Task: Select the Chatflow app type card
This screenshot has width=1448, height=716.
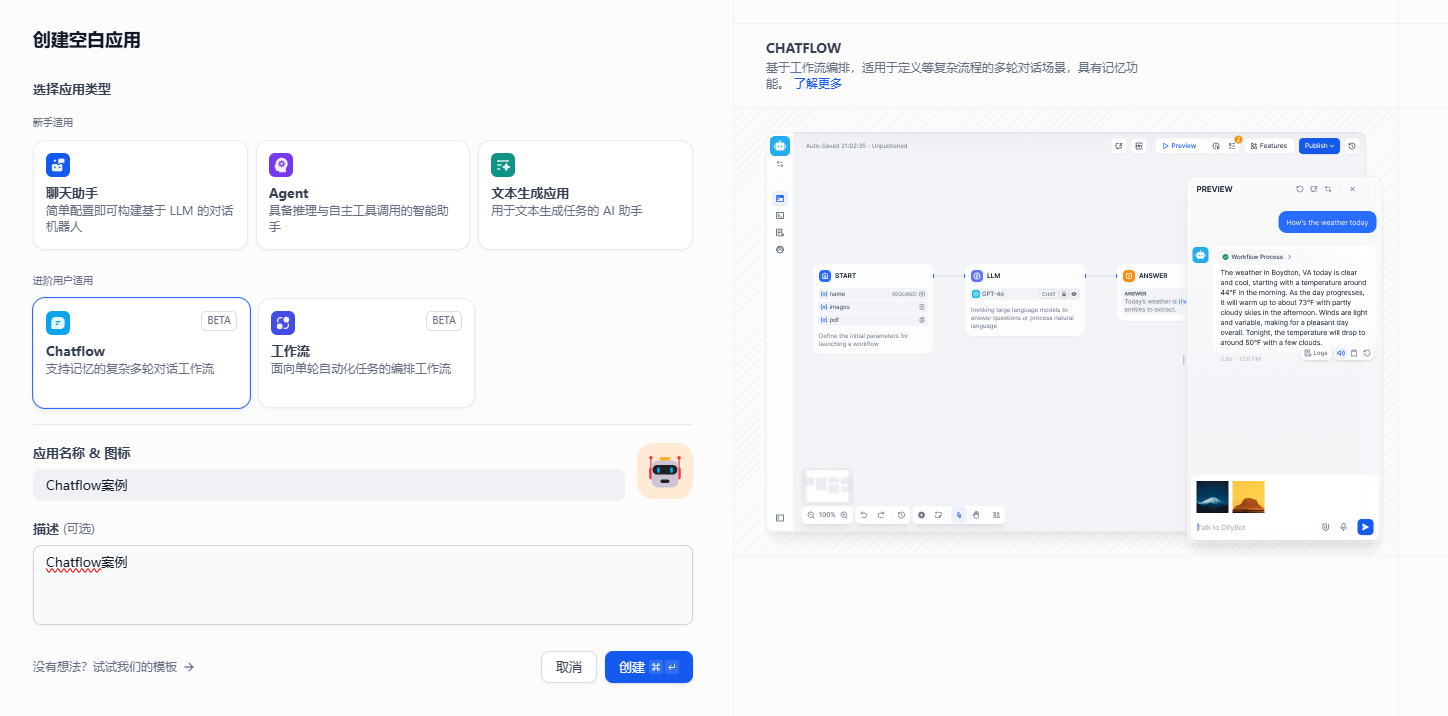Action: 141,353
